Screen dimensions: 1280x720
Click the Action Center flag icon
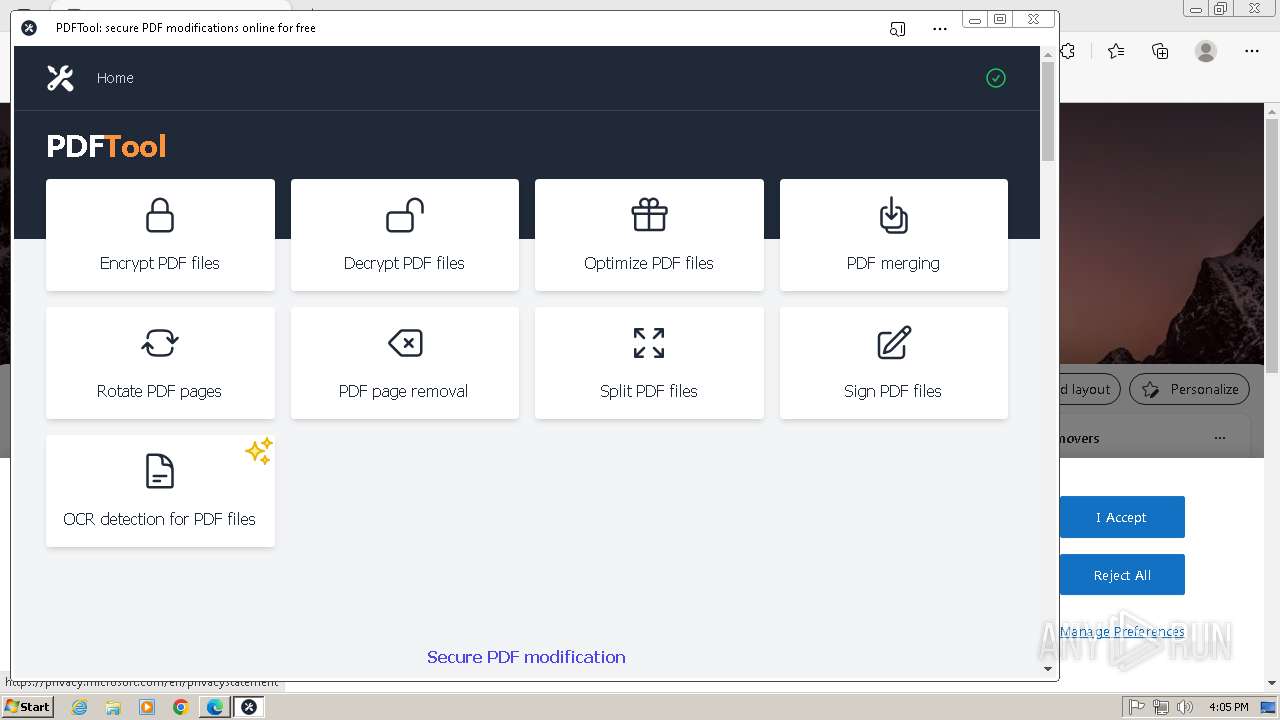coord(1136,707)
